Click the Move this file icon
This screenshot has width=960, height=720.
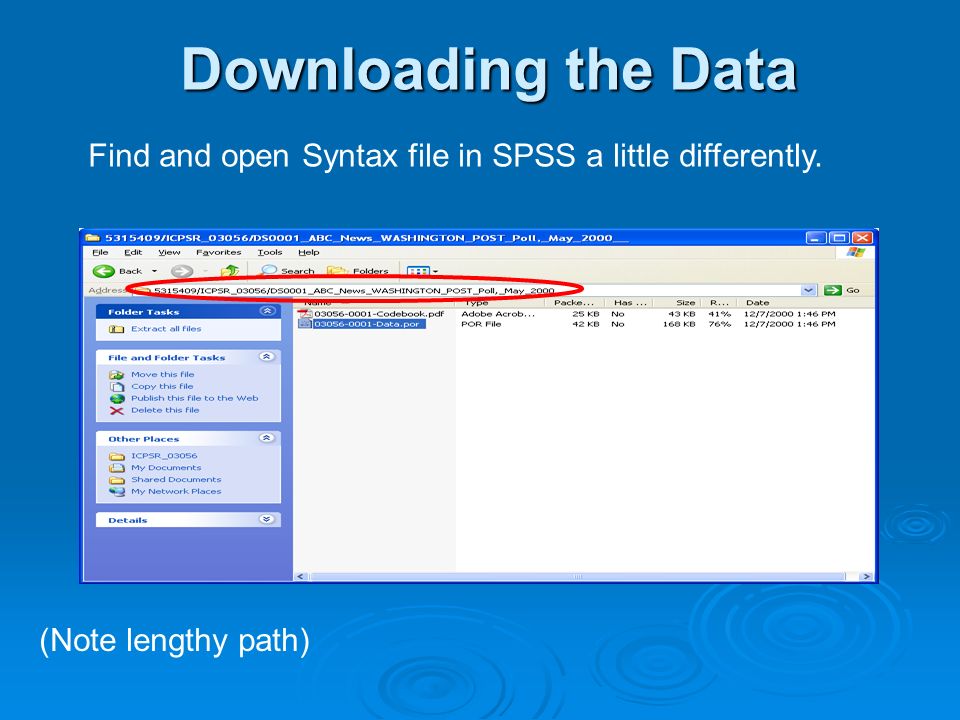tap(116, 375)
